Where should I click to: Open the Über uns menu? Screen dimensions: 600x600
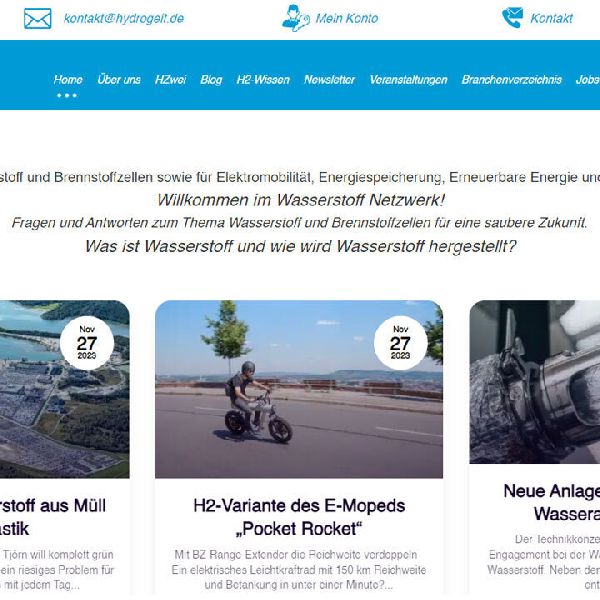[119, 79]
